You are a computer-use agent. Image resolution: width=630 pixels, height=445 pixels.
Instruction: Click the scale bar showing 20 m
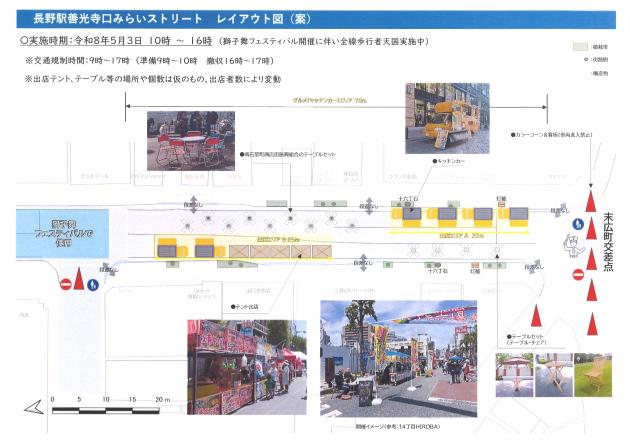(118, 405)
